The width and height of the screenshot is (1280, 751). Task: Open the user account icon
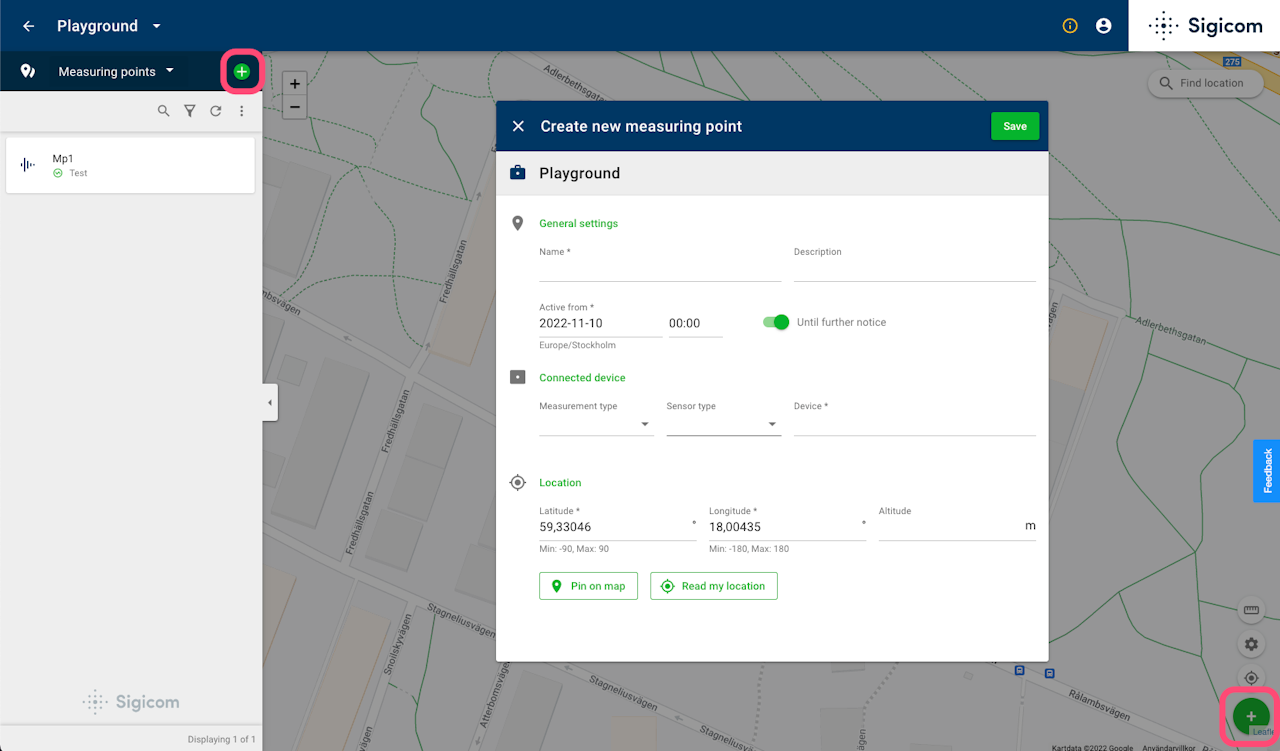pos(1103,26)
